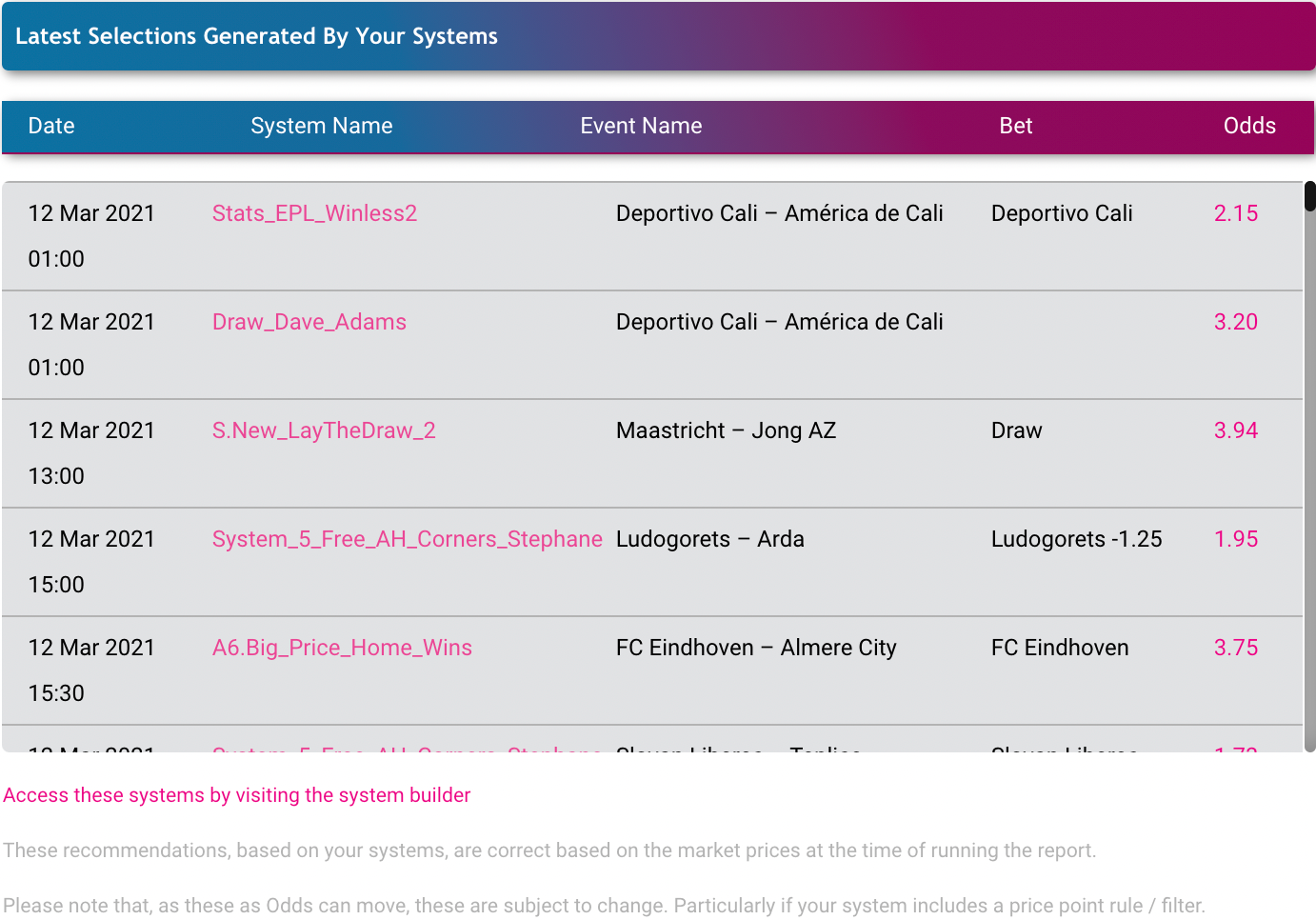1316x920 pixels.
Task: Select the Deportivo Cali bet cell
Action: coord(1062,213)
